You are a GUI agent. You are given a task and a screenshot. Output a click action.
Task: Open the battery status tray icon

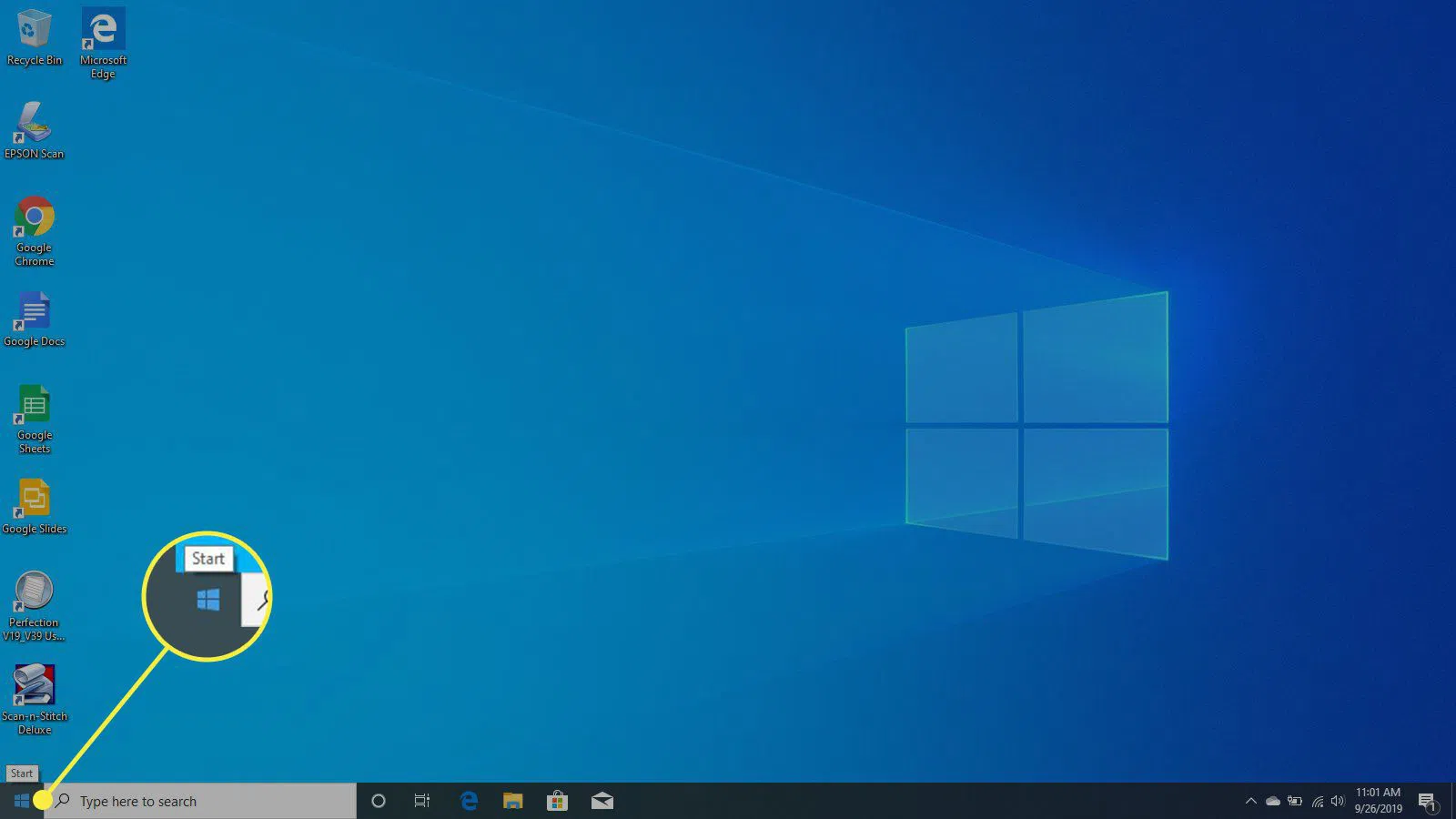(x=1294, y=801)
